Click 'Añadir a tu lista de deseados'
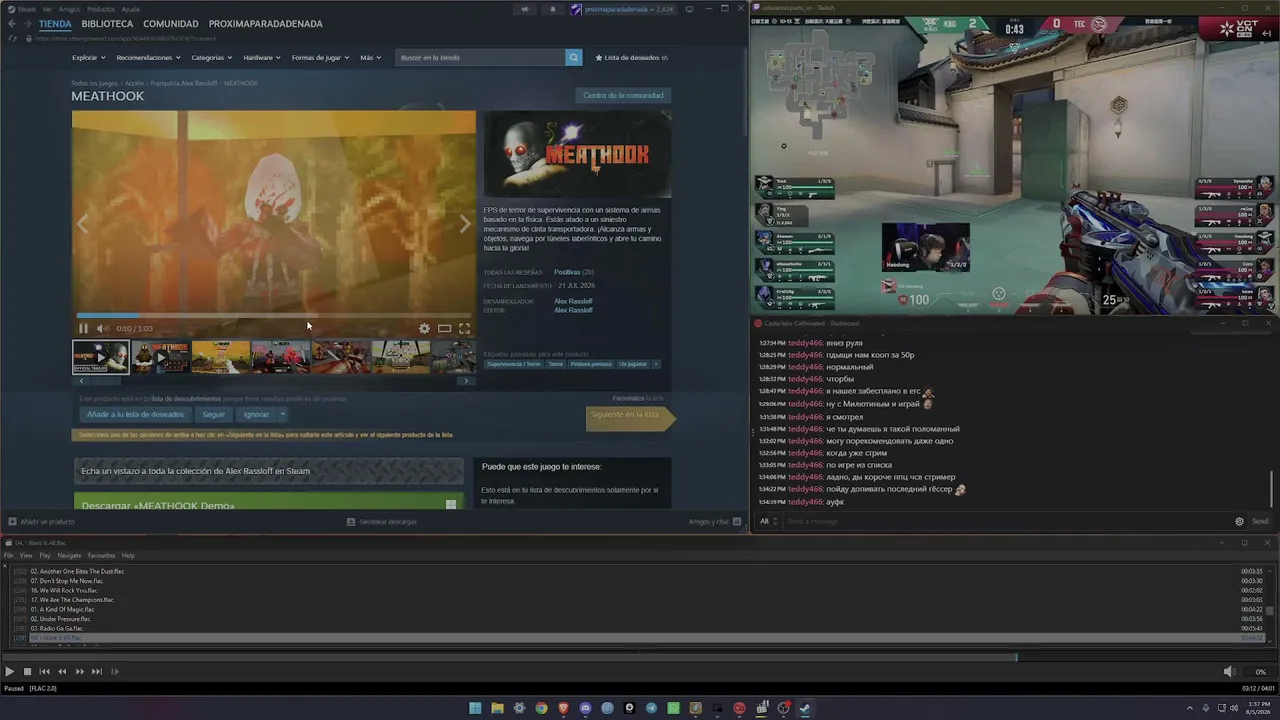1280x720 pixels. coord(135,414)
